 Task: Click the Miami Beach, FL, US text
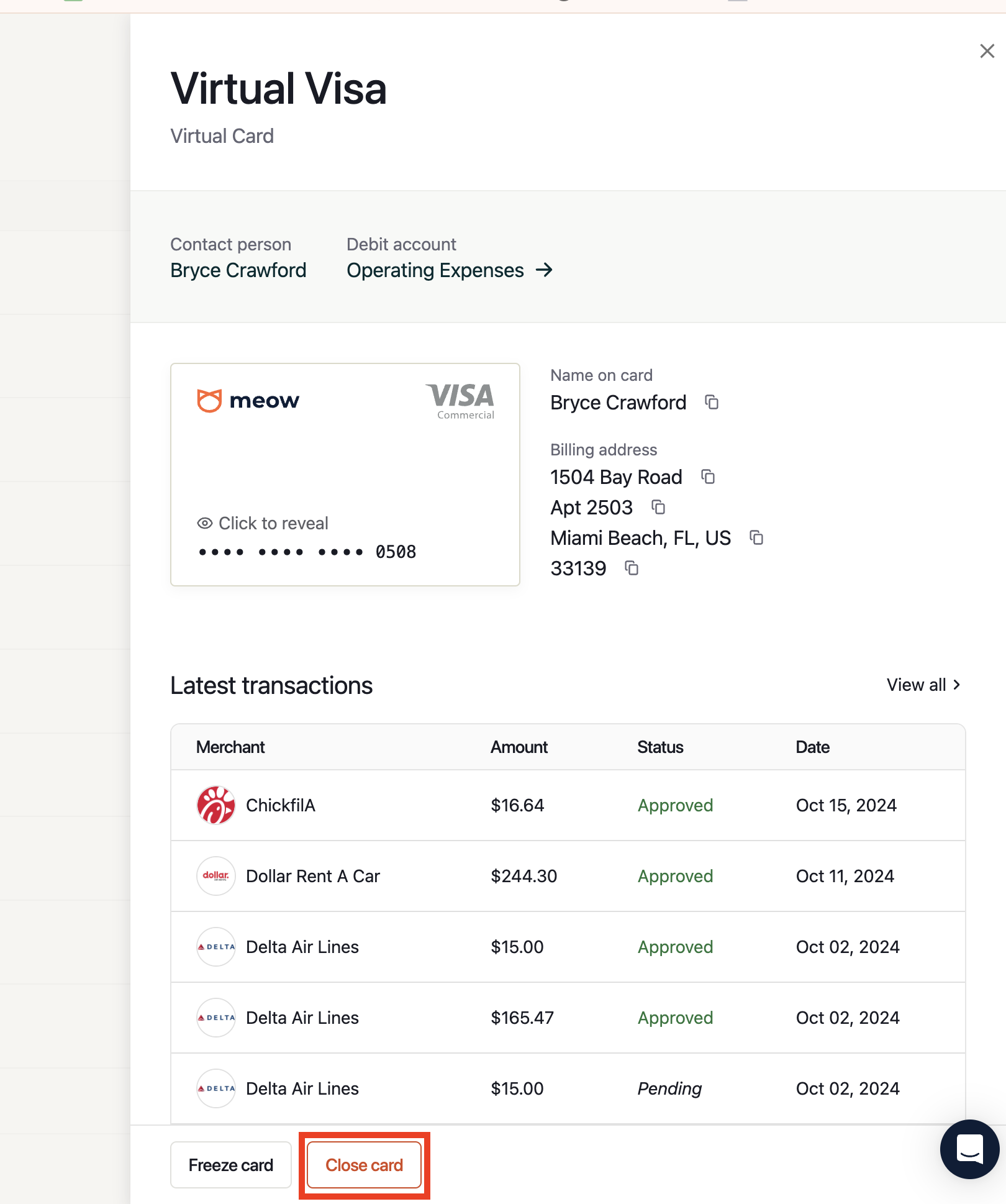pyautogui.click(x=641, y=537)
